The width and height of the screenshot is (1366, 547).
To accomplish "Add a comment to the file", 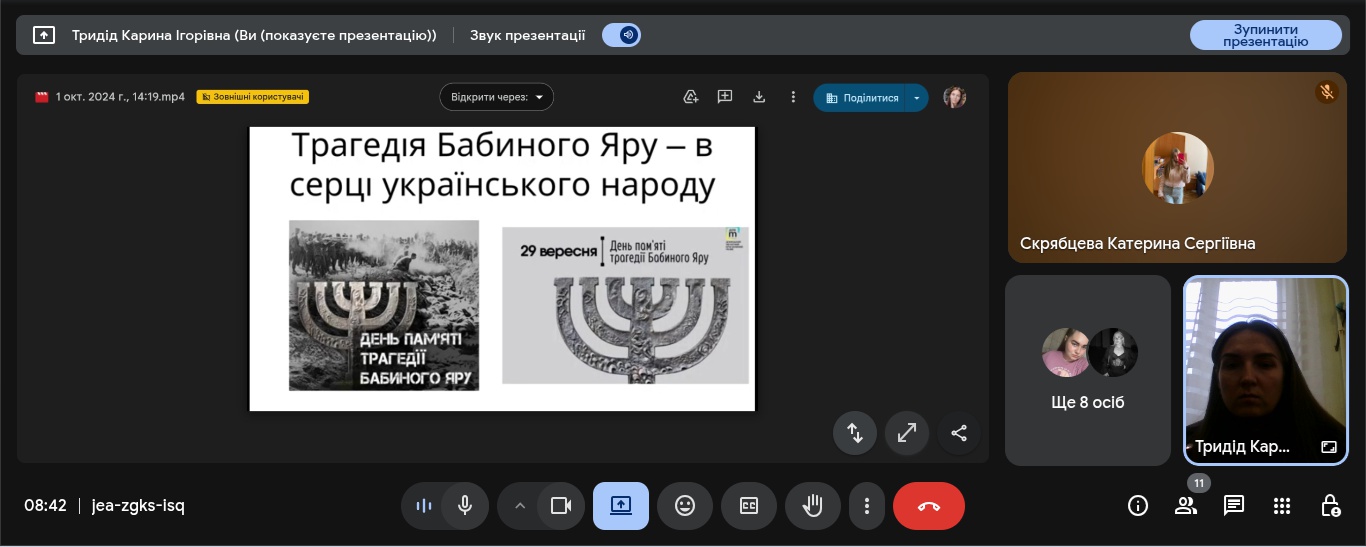I will [725, 97].
